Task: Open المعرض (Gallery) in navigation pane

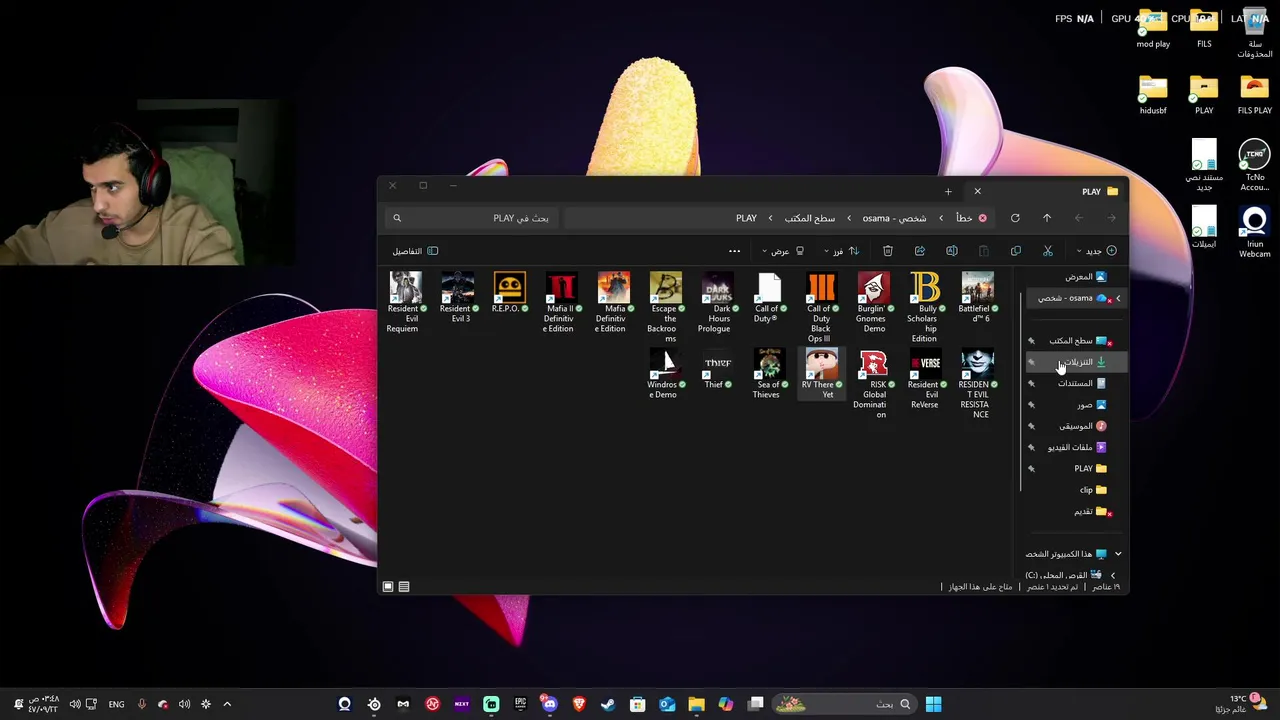Action: 1085,277
